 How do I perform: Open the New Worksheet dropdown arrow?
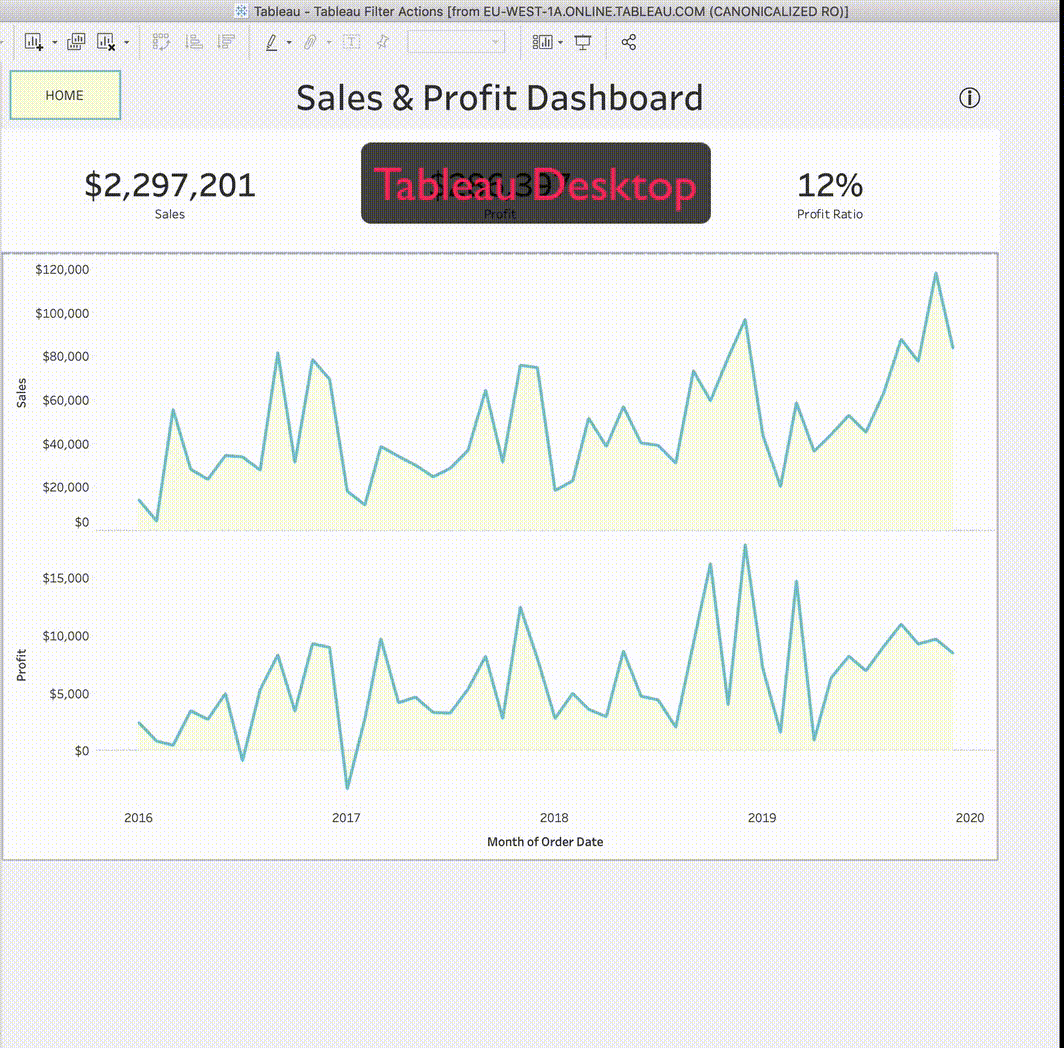(55, 43)
